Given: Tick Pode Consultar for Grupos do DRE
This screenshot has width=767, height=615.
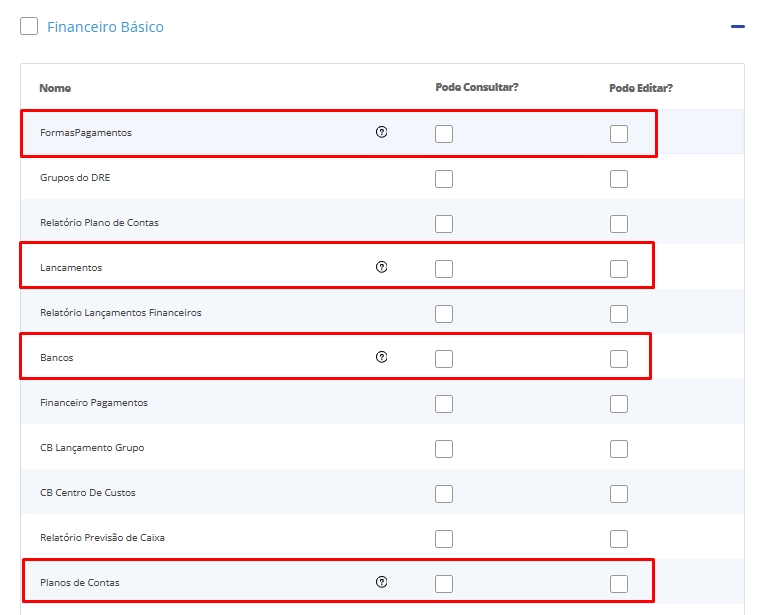Looking at the screenshot, I should click(x=444, y=179).
